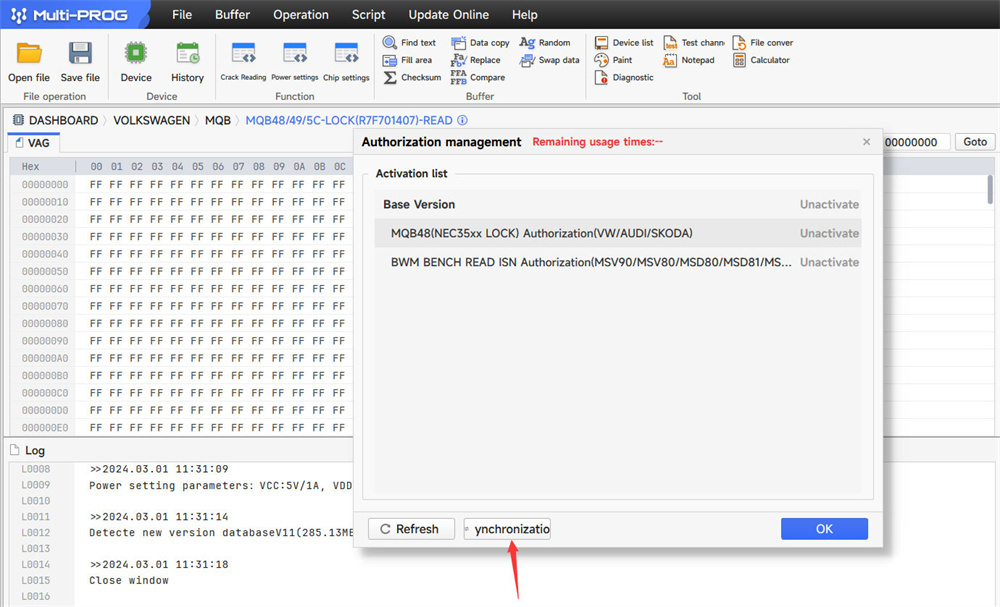Click the Multi-PROG logo
This screenshot has width=1000, height=607.
pos(70,15)
